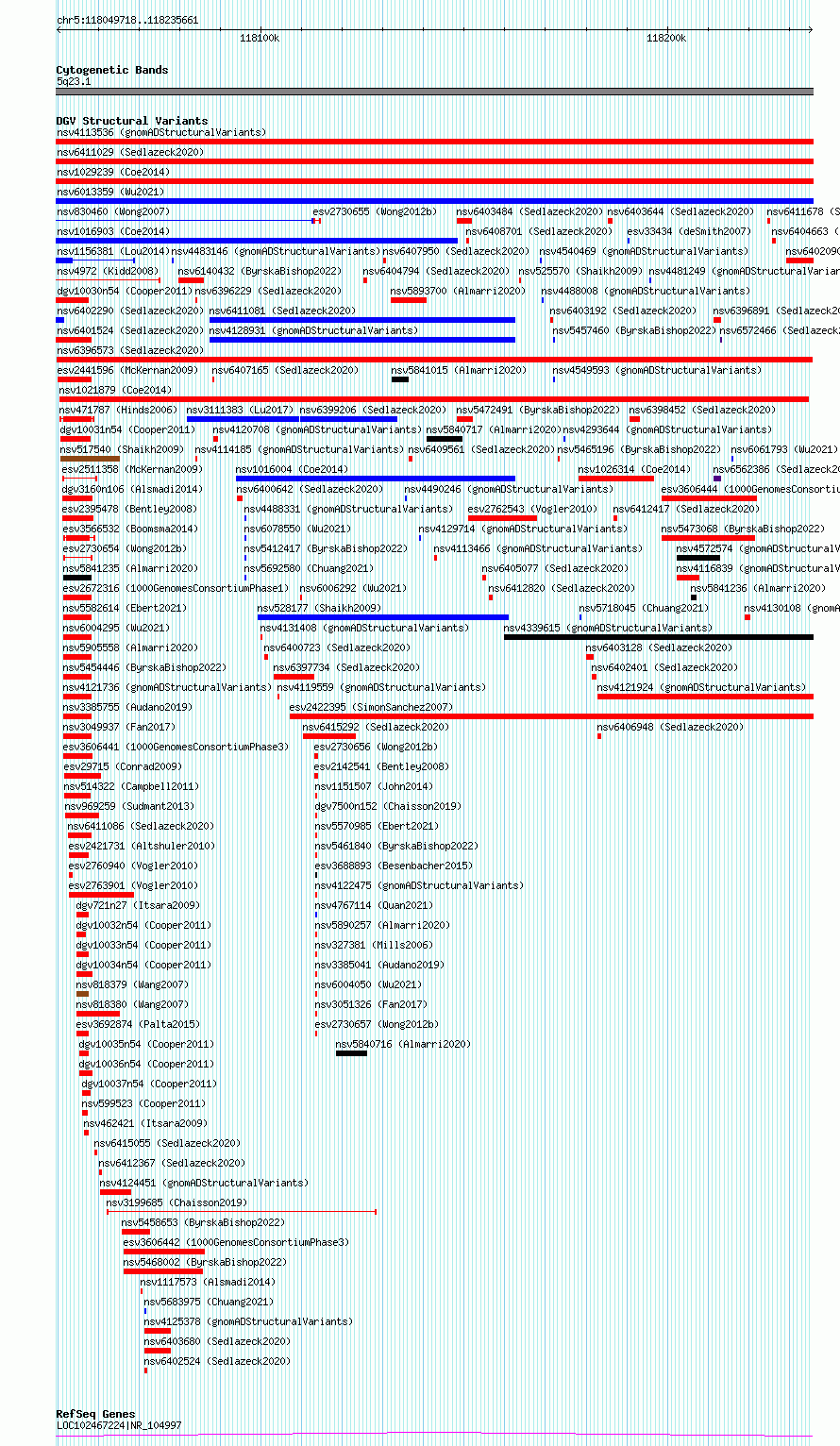
Task: Open esv2422395 (SimonSanchez2007) label
Action: click(x=372, y=707)
